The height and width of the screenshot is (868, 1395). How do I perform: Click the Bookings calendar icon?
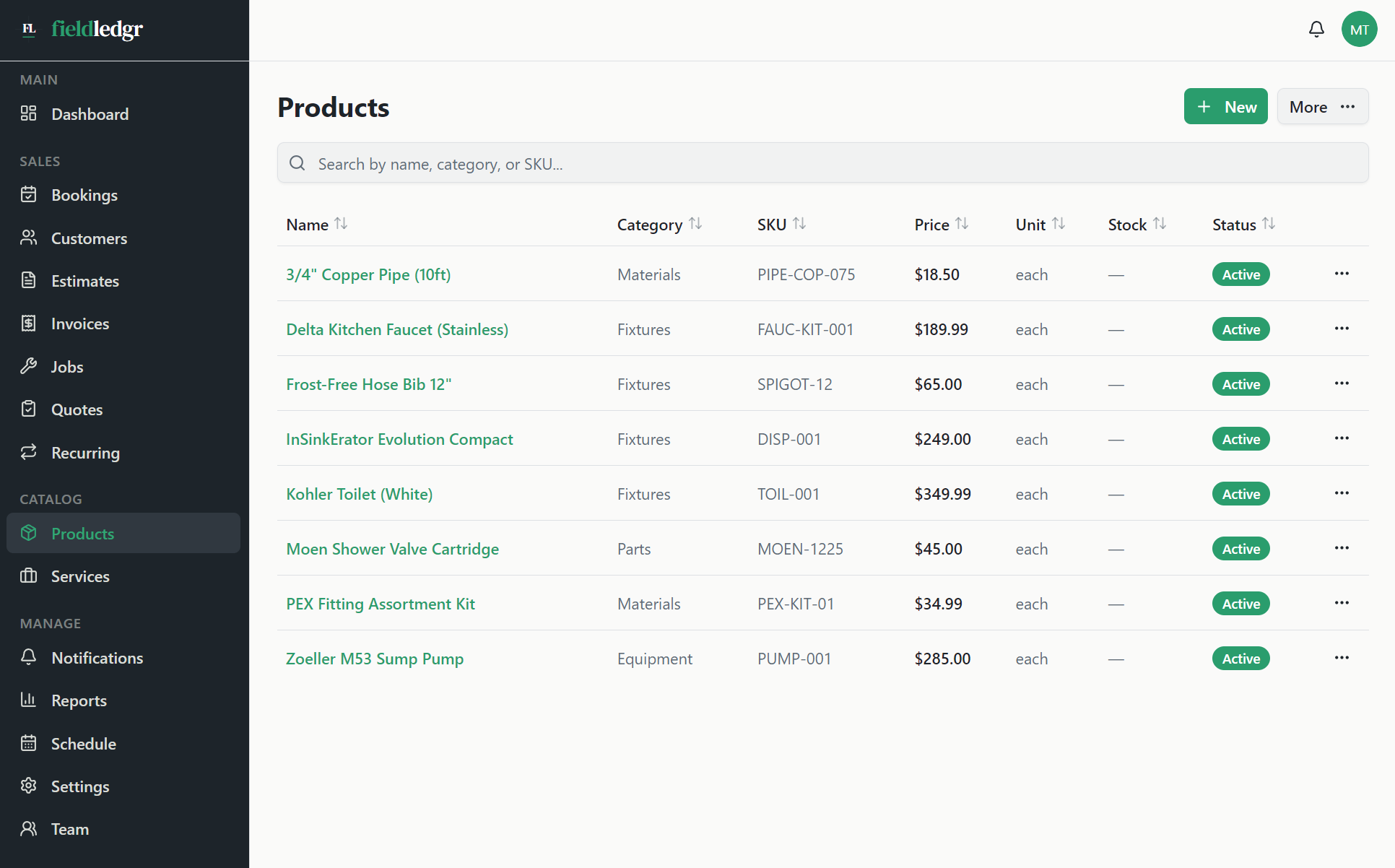[x=29, y=194]
